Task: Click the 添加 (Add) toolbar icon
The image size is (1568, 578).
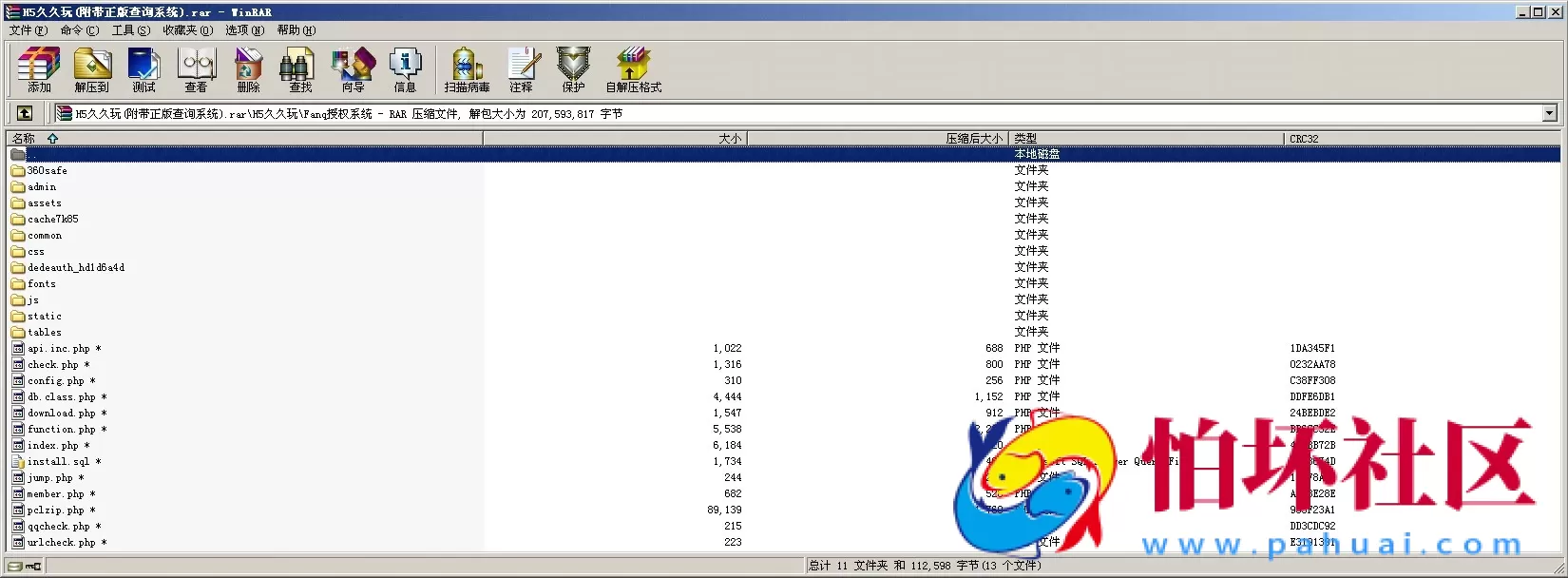Action: click(39, 70)
